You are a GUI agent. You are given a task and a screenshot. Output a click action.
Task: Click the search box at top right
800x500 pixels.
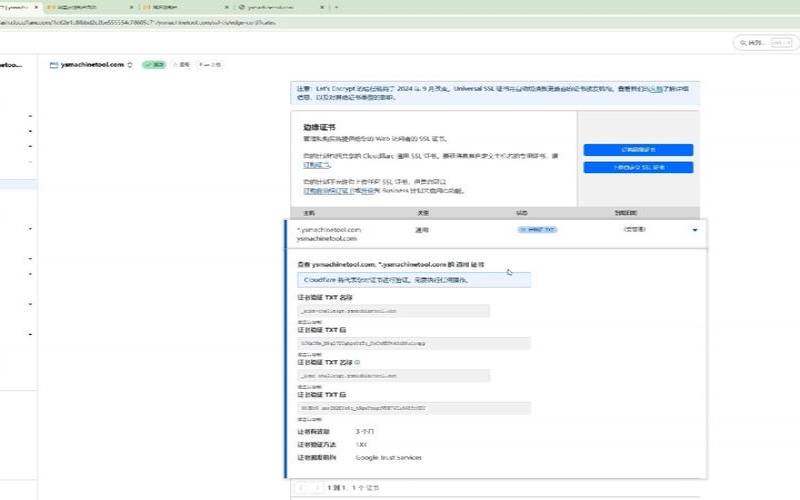[x=761, y=43]
